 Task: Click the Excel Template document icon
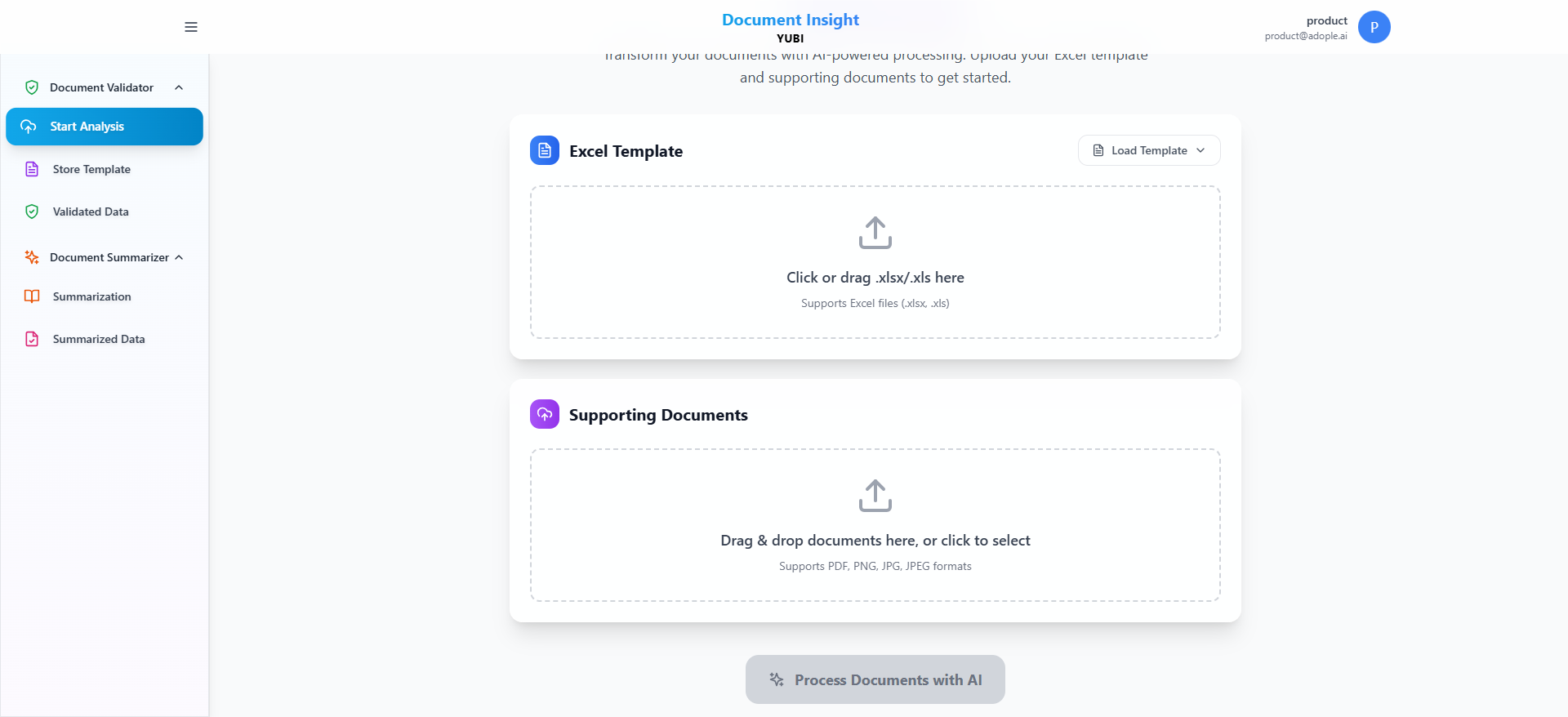(545, 150)
